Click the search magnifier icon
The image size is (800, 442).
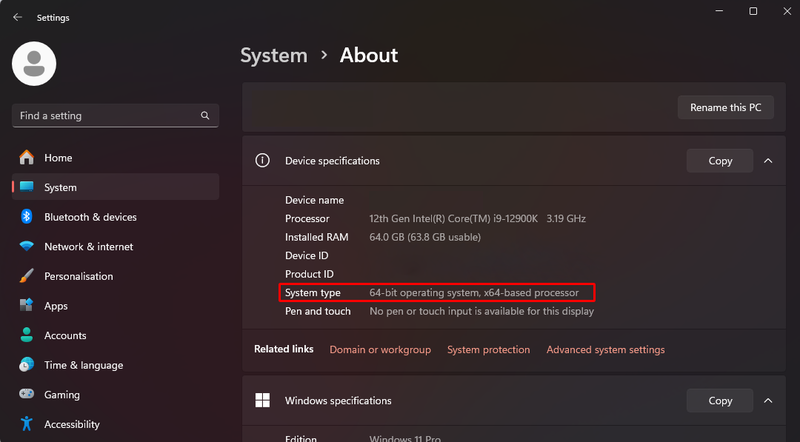(x=205, y=116)
